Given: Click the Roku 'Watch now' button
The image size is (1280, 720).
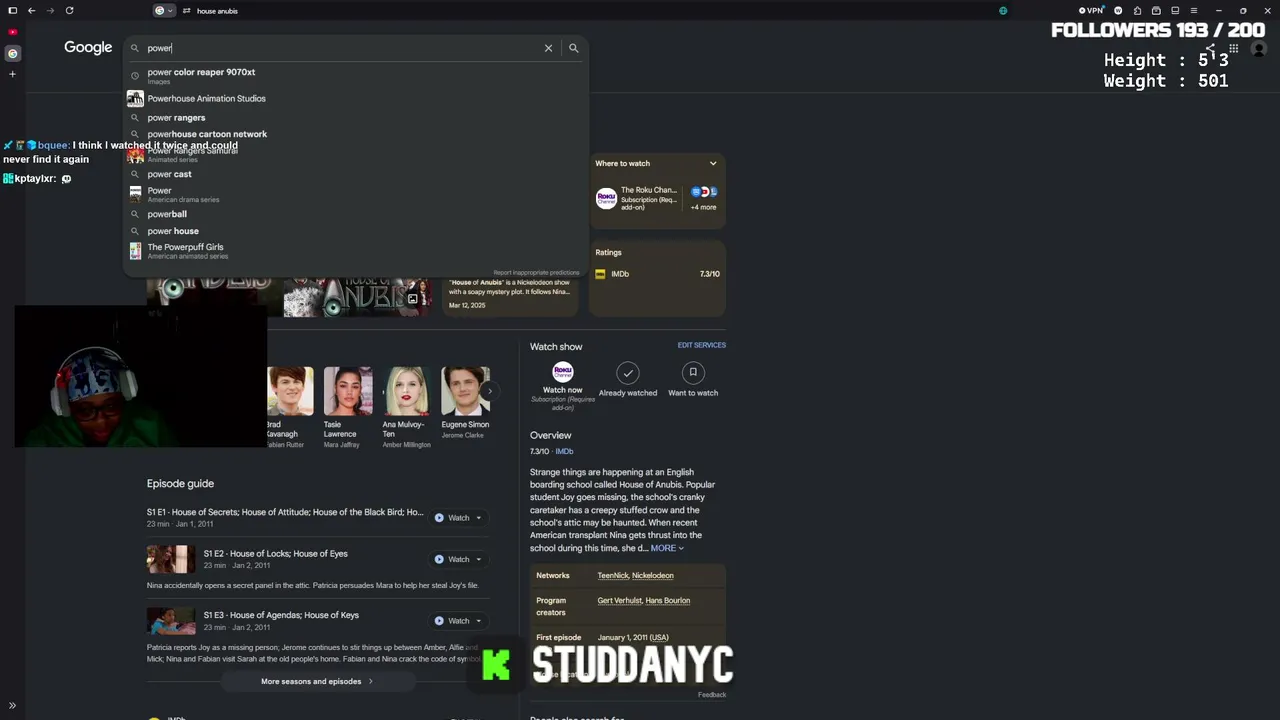Looking at the screenshot, I should pyautogui.click(x=563, y=386).
